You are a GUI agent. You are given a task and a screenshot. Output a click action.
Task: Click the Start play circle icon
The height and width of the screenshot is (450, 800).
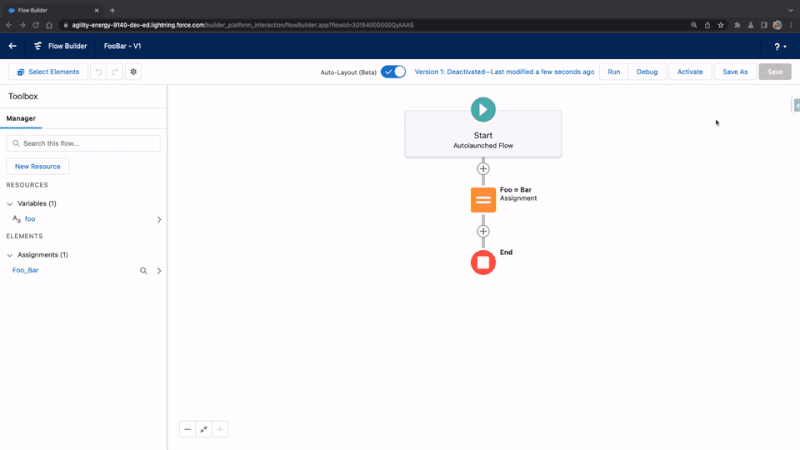[483, 110]
